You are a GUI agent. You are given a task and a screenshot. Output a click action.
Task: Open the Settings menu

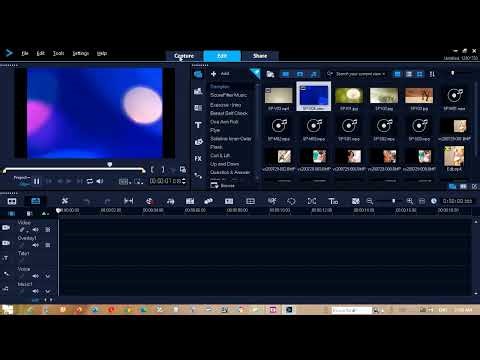click(81, 53)
